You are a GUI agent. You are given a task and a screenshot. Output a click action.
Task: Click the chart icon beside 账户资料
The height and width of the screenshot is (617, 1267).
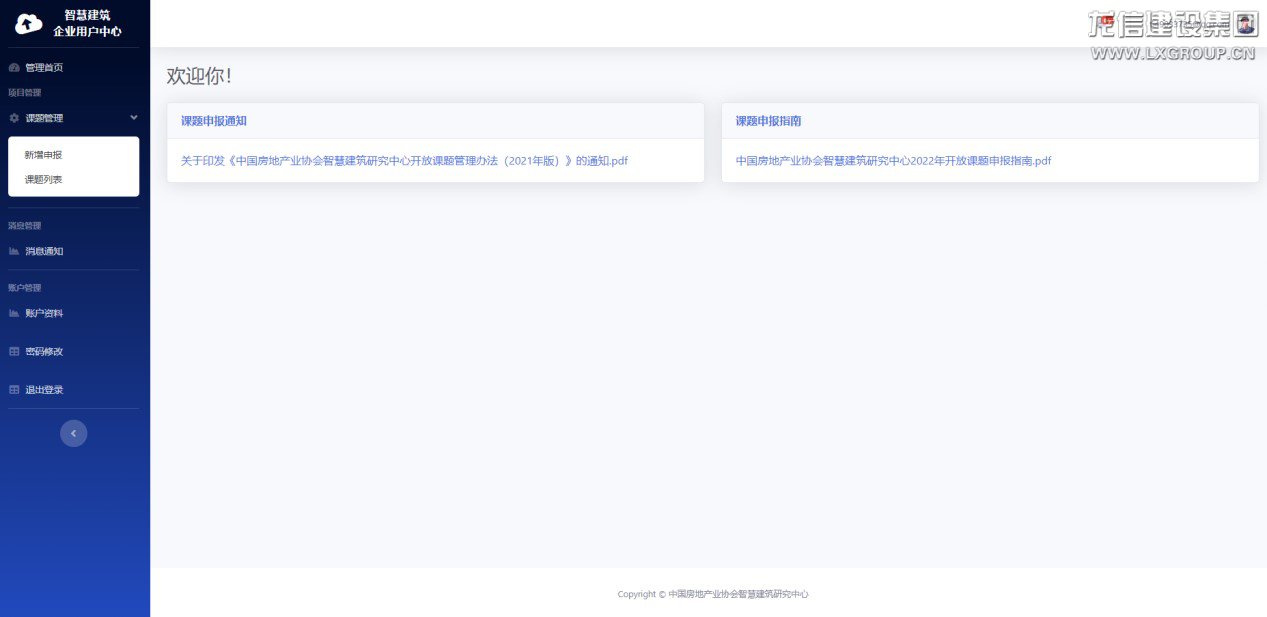click(x=14, y=313)
